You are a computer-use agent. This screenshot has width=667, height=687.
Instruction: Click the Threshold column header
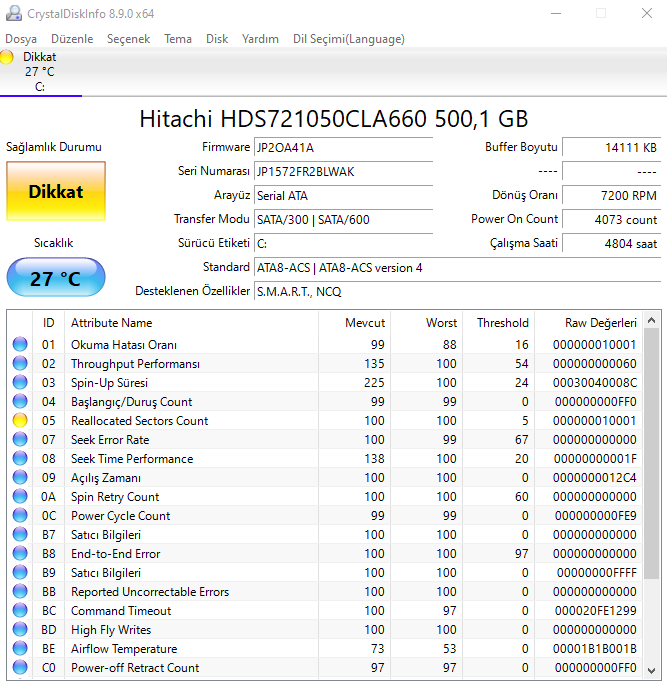(x=499, y=323)
